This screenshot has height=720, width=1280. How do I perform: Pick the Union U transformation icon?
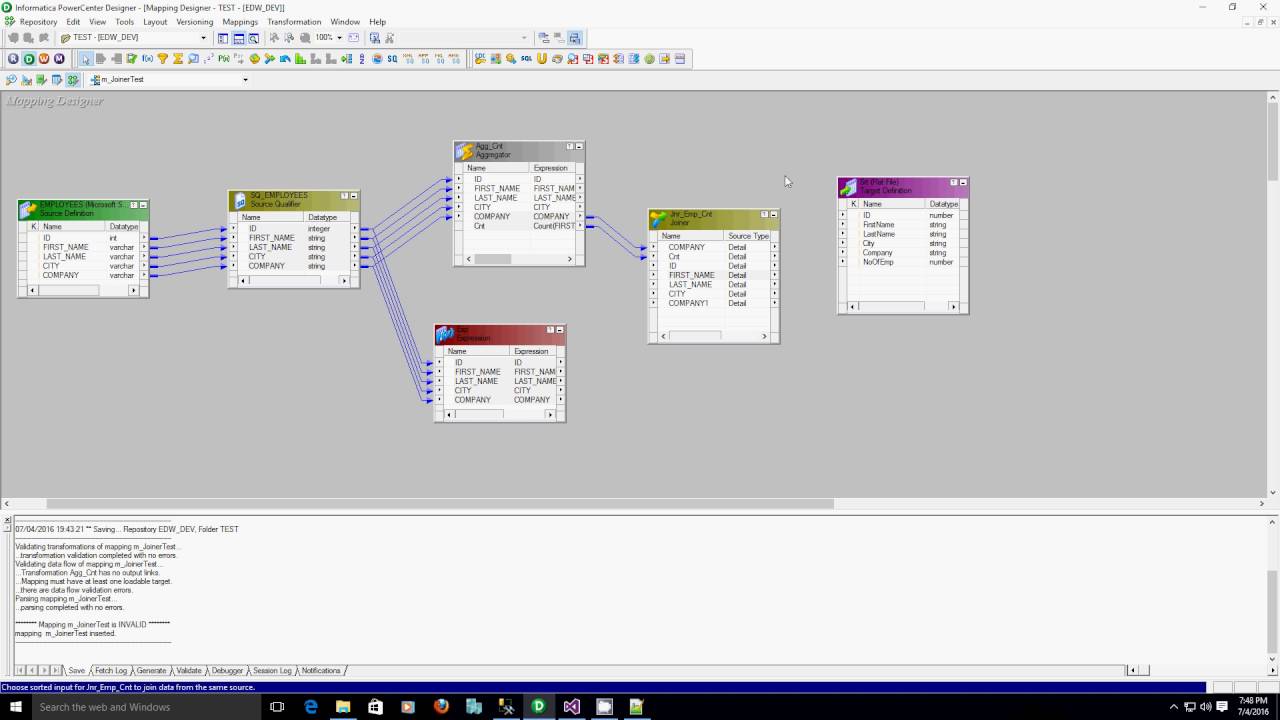[x=542, y=59]
